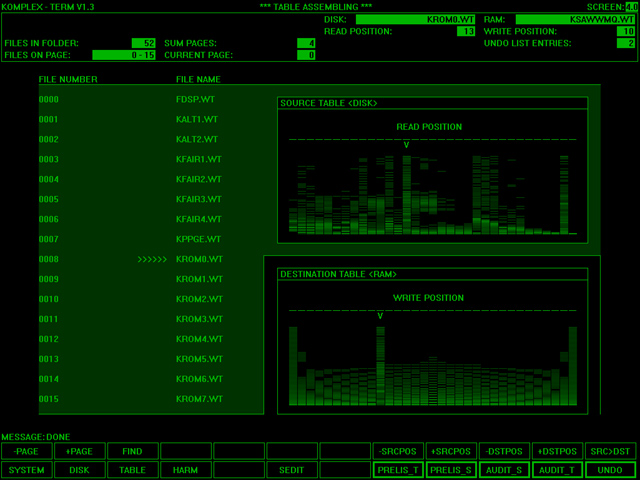Image resolution: width=640 pixels, height=480 pixels.
Task: Click the DISK file name field
Action: pos(416,20)
